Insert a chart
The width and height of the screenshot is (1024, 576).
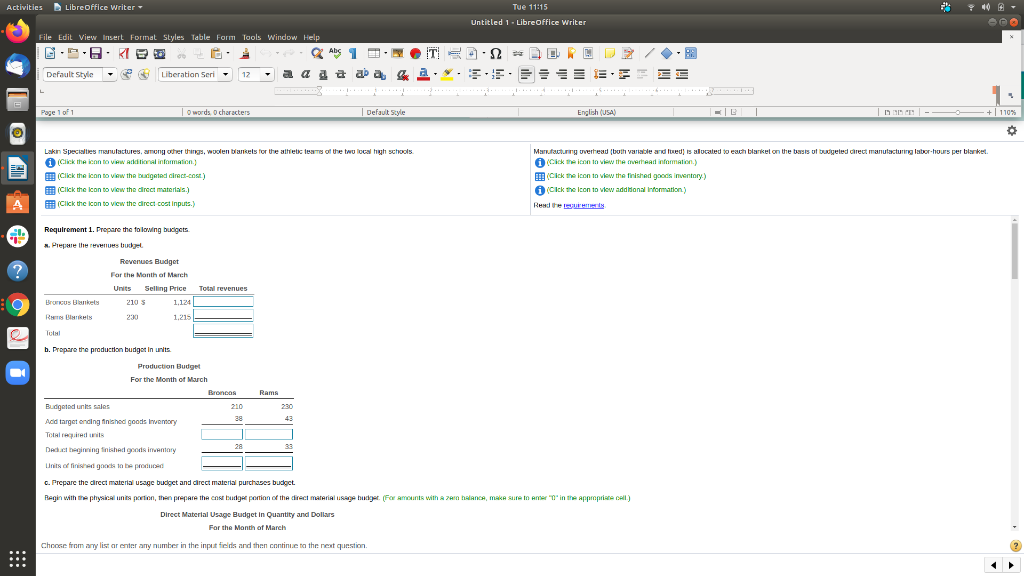(415, 54)
